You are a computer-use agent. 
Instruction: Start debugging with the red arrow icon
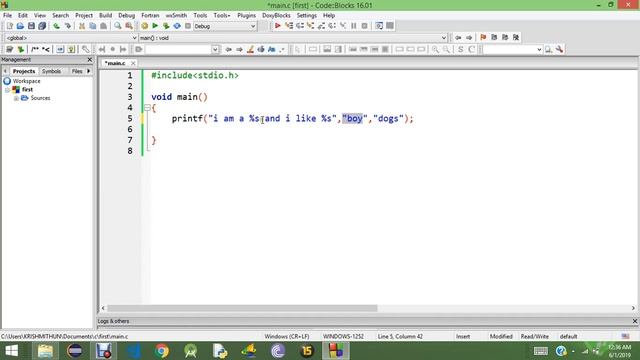point(278,26)
